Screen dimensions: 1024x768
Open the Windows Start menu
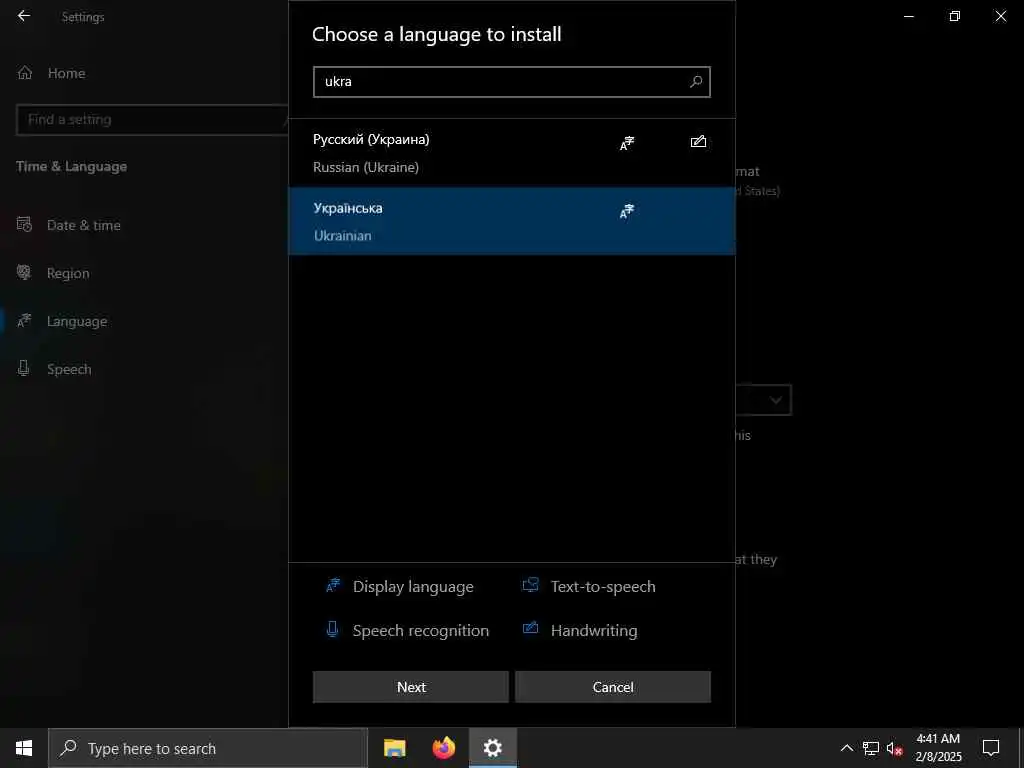click(x=24, y=748)
